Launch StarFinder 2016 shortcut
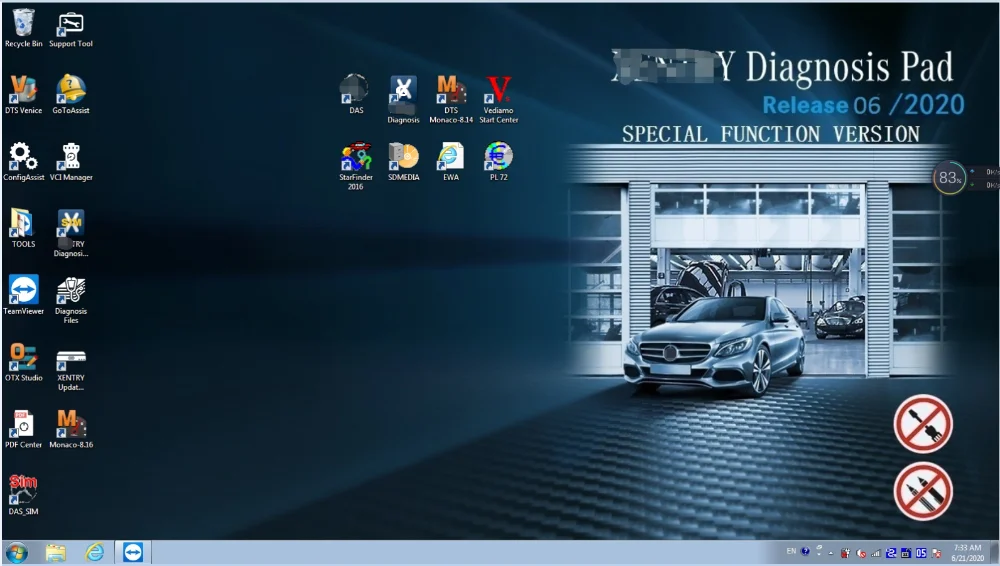 [x=355, y=165]
